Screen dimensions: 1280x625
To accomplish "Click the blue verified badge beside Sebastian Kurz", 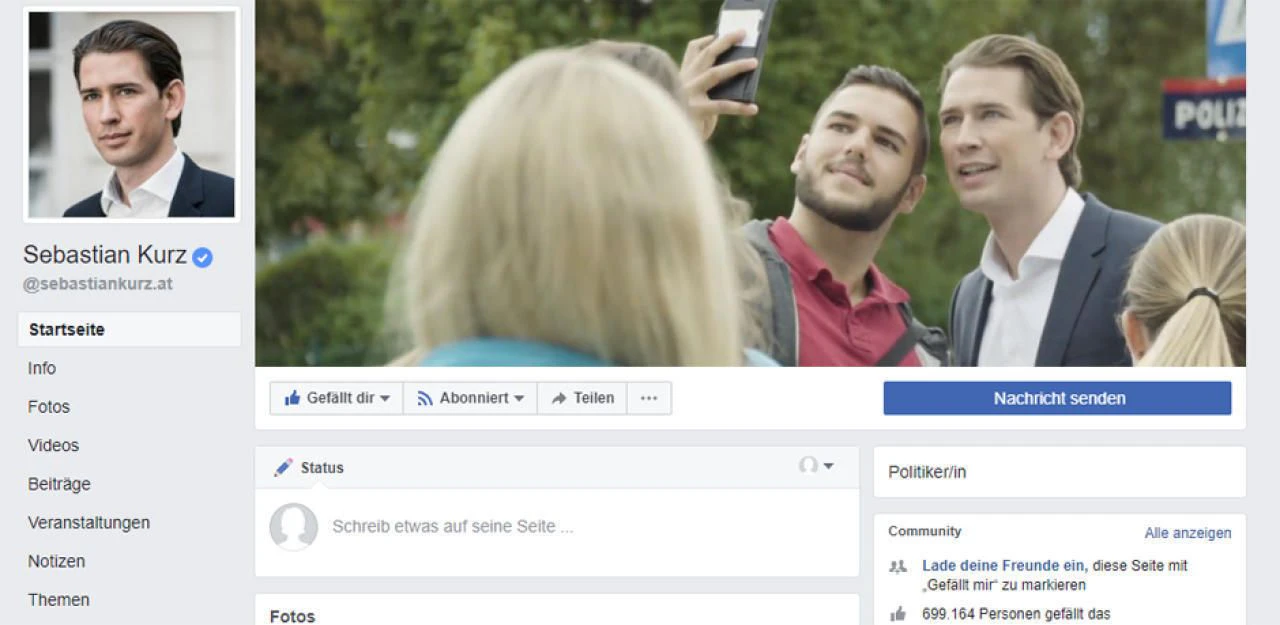I will point(202,257).
